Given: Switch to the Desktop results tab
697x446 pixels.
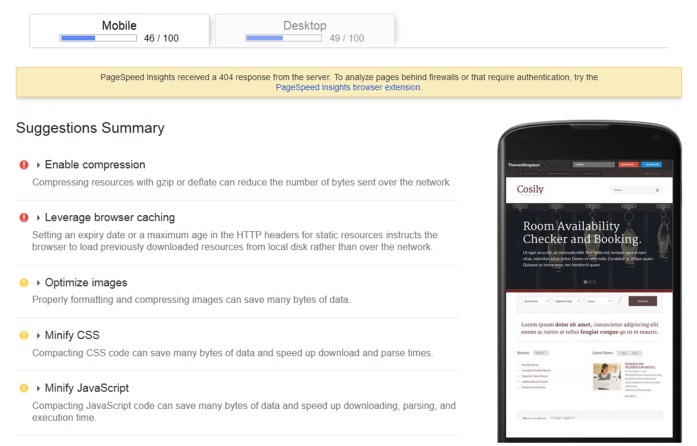Looking at the screenshot, I should (305, 31).
